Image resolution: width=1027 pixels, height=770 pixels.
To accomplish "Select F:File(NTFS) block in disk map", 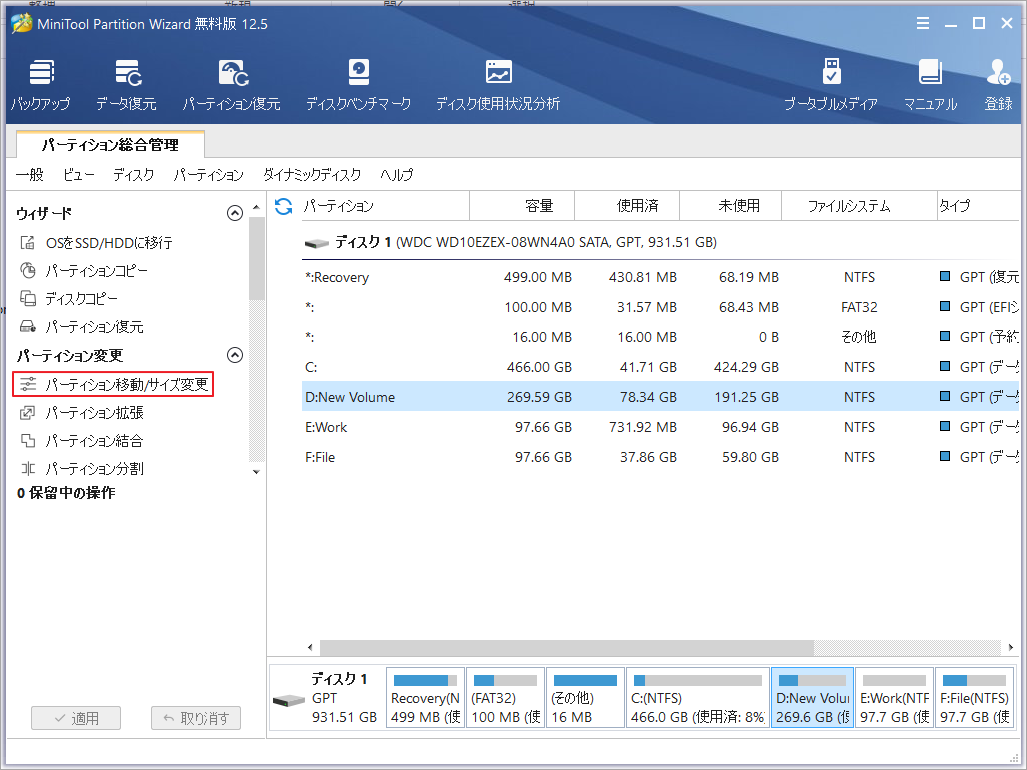I will (975, 697).
